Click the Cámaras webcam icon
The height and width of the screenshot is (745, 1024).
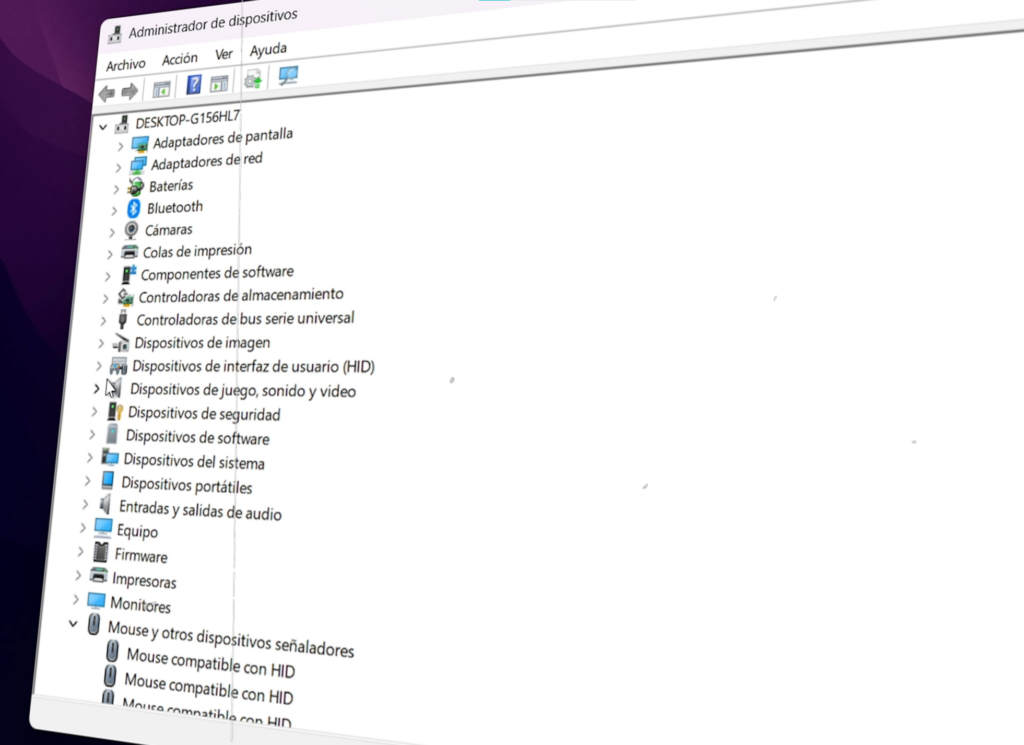pos(132,231)
